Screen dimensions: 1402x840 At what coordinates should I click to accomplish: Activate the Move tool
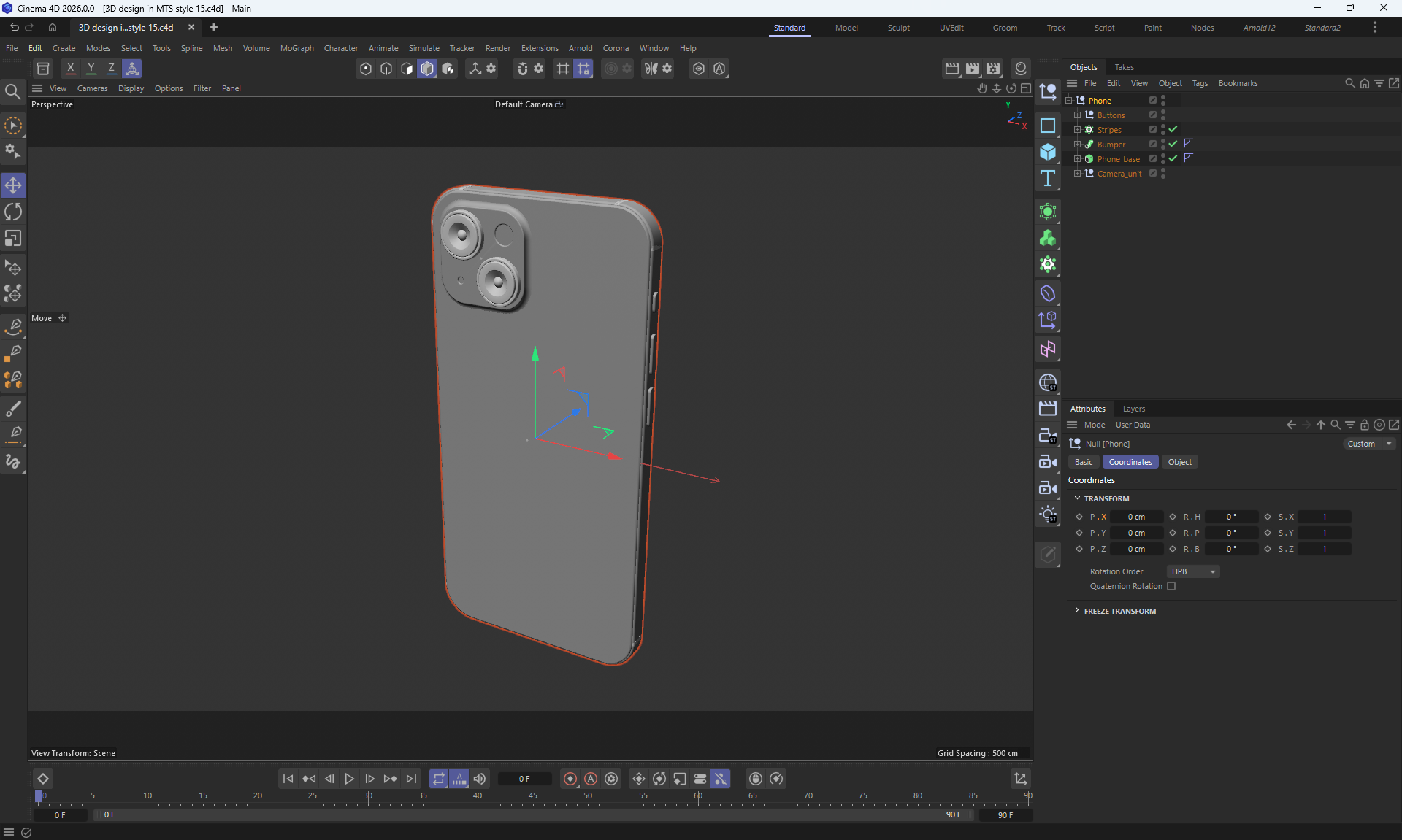(x=13, y=185)
